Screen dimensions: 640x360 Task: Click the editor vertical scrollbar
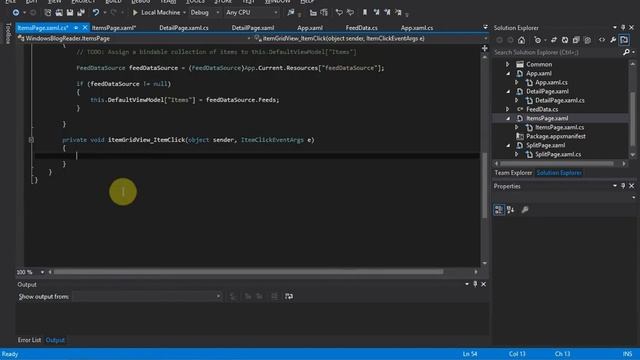pos(484,186)
